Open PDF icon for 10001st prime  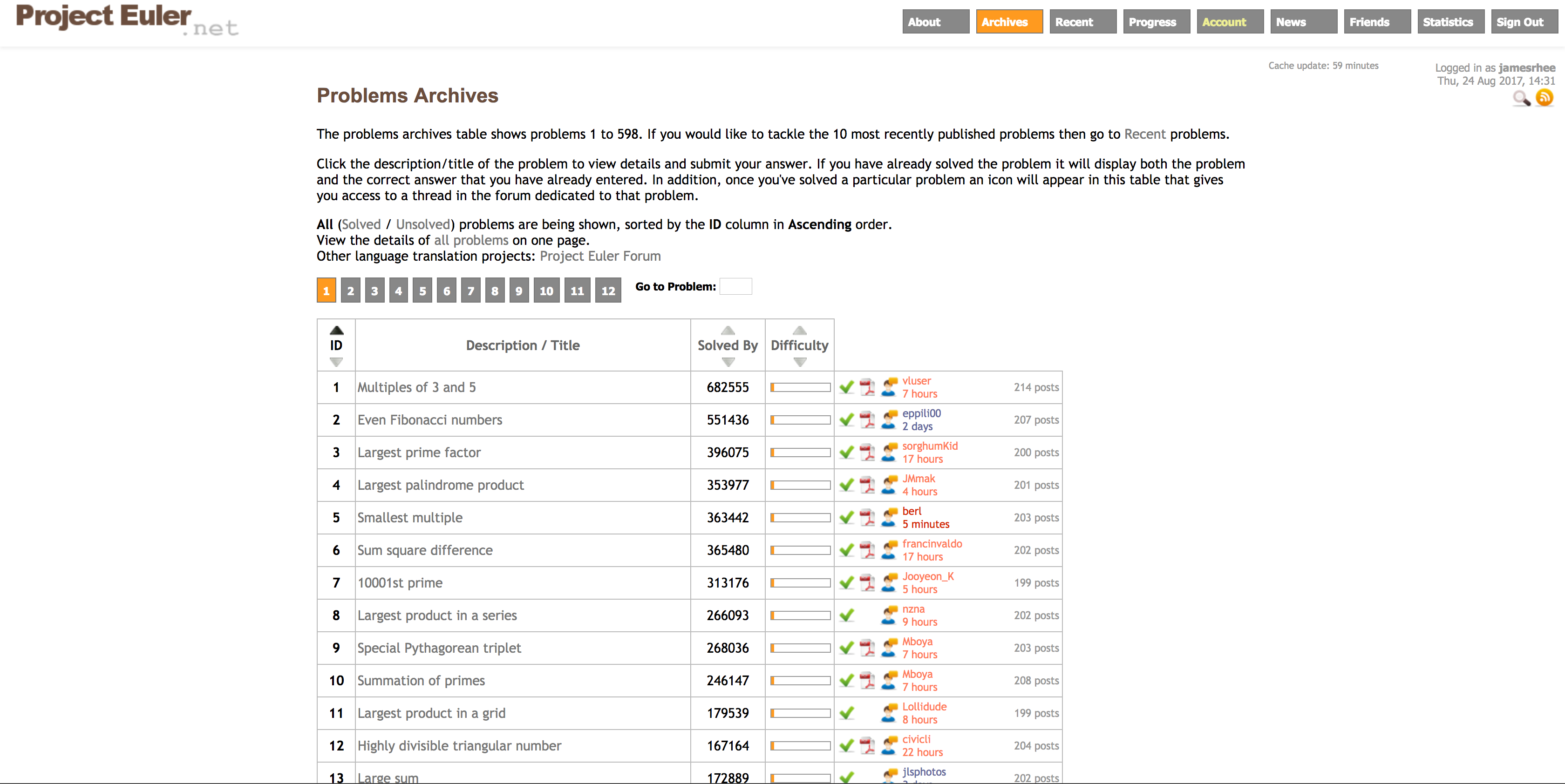868,583
